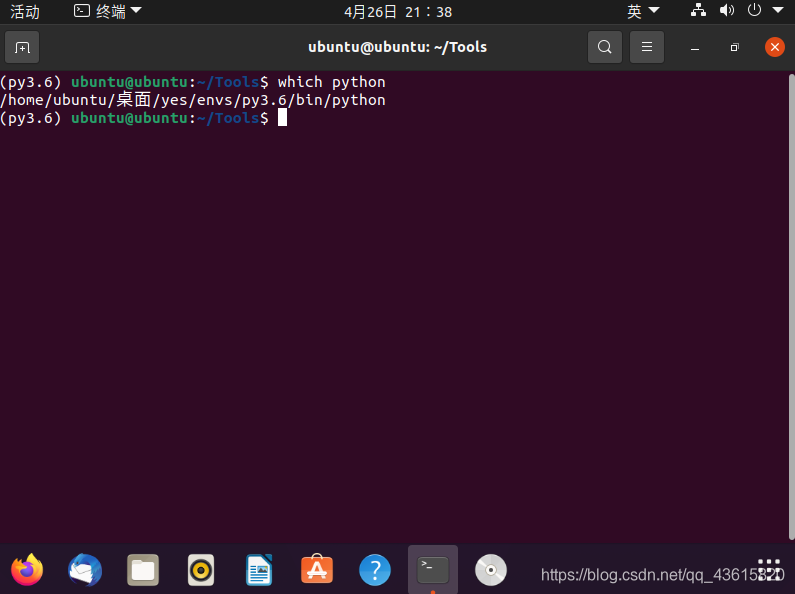The width and height of the screenshot is (795, 594).
Task: Expand the 终端 application menu
Action: [107, 11]
